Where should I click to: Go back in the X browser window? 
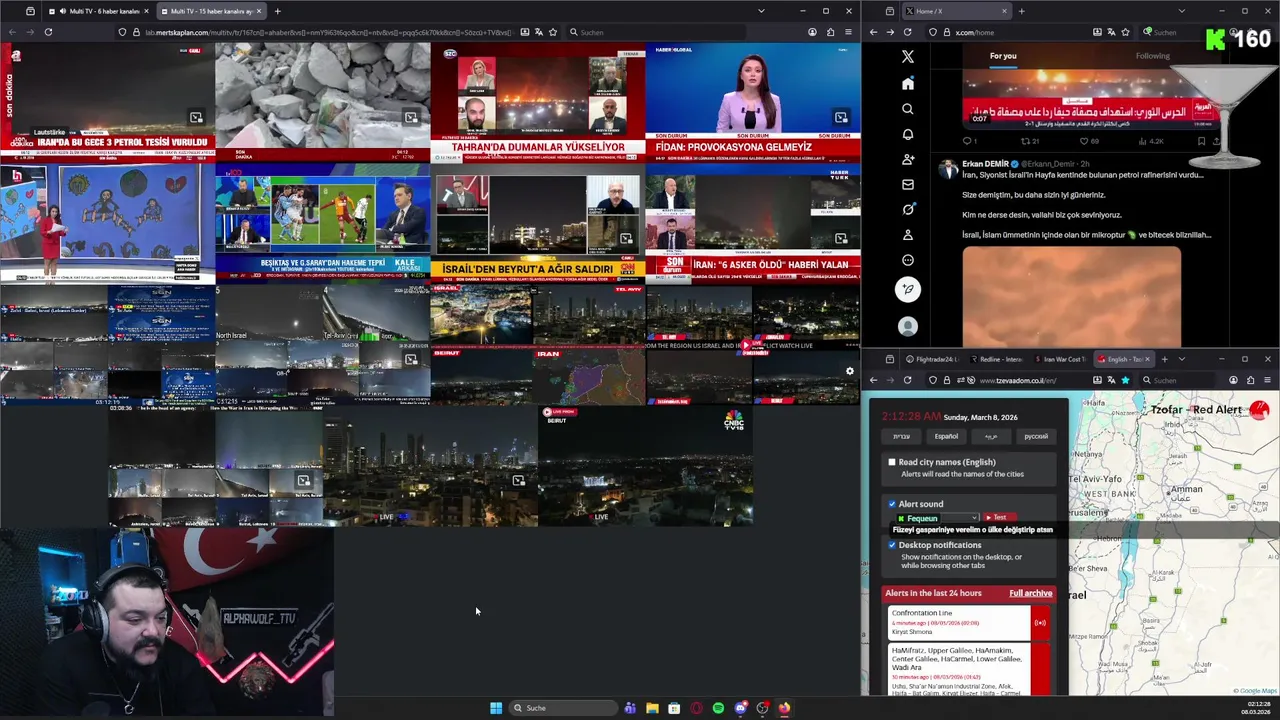point(873,32)
